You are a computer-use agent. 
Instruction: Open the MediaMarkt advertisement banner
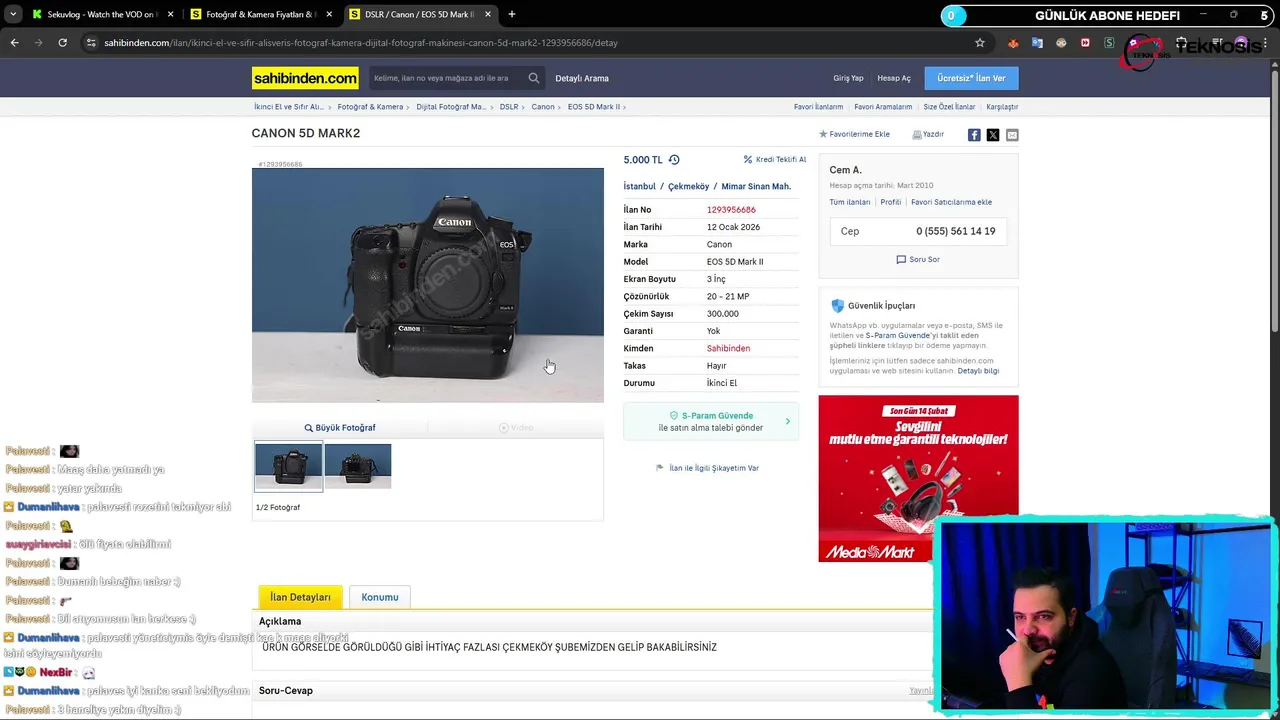coord(918,478)
